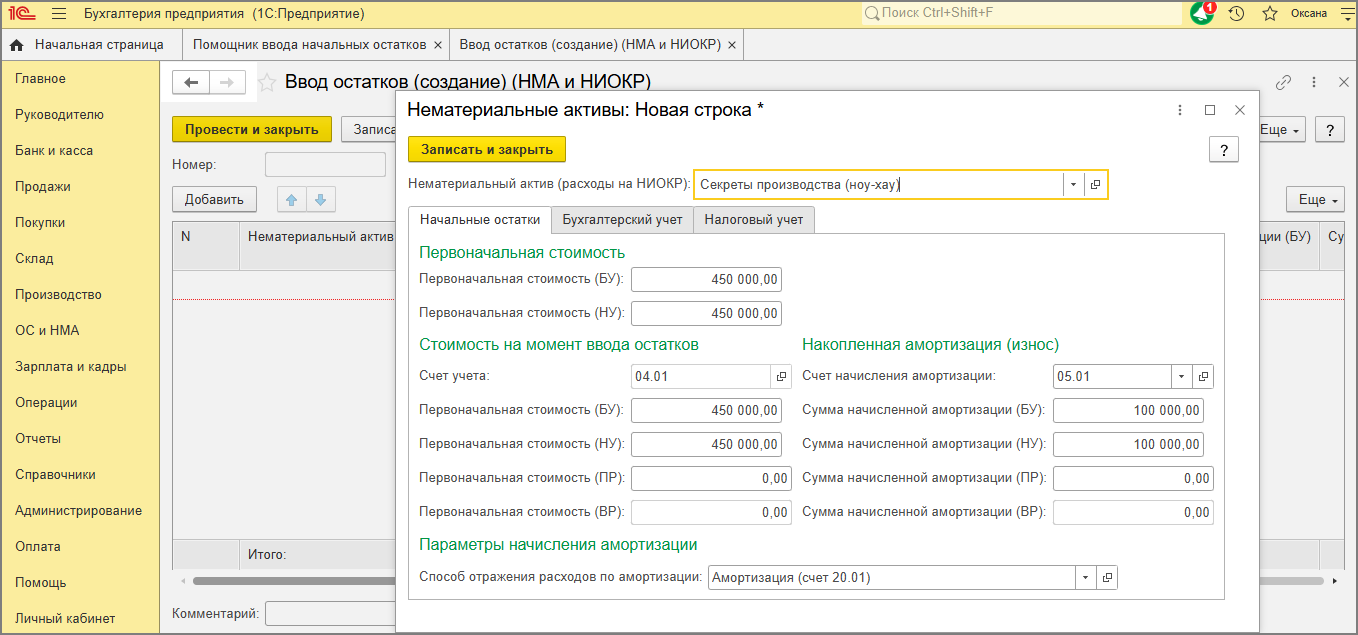Open Руководителю section
1358x635 pixels.
59,115
